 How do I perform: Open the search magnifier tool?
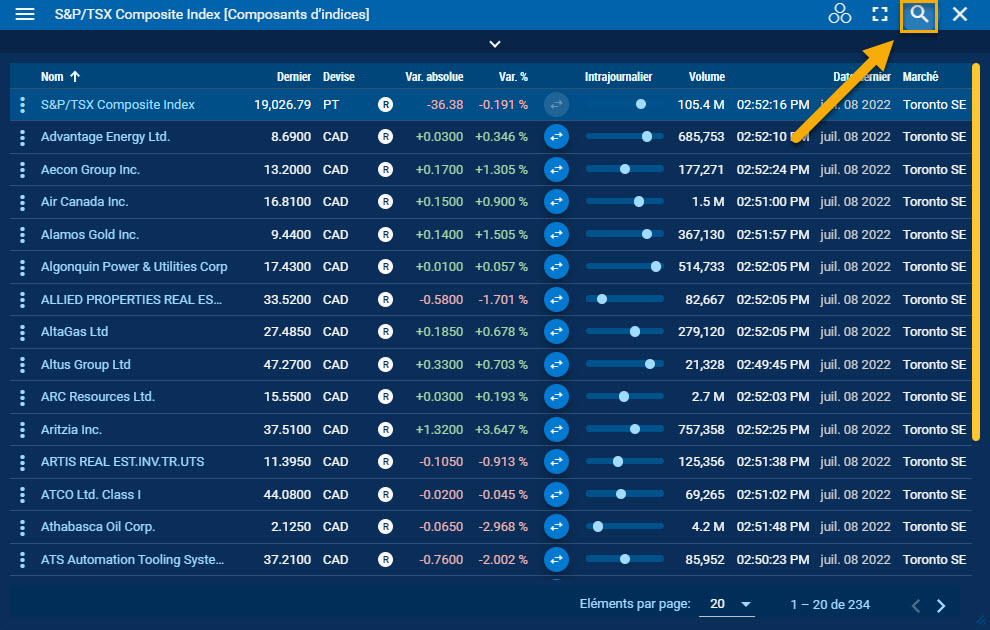click(919, 14)
